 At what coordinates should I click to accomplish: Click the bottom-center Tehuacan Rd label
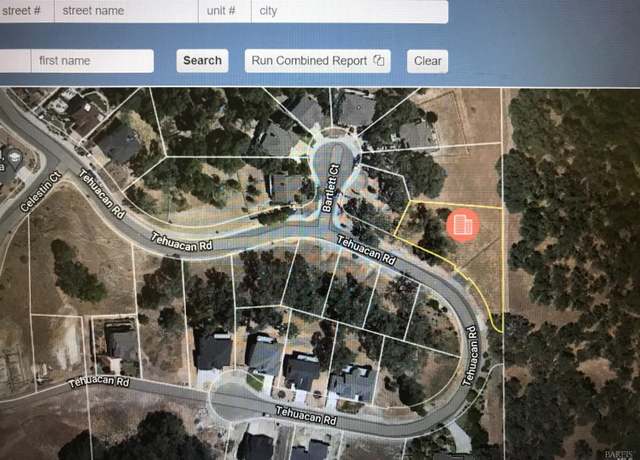point(306,415)
